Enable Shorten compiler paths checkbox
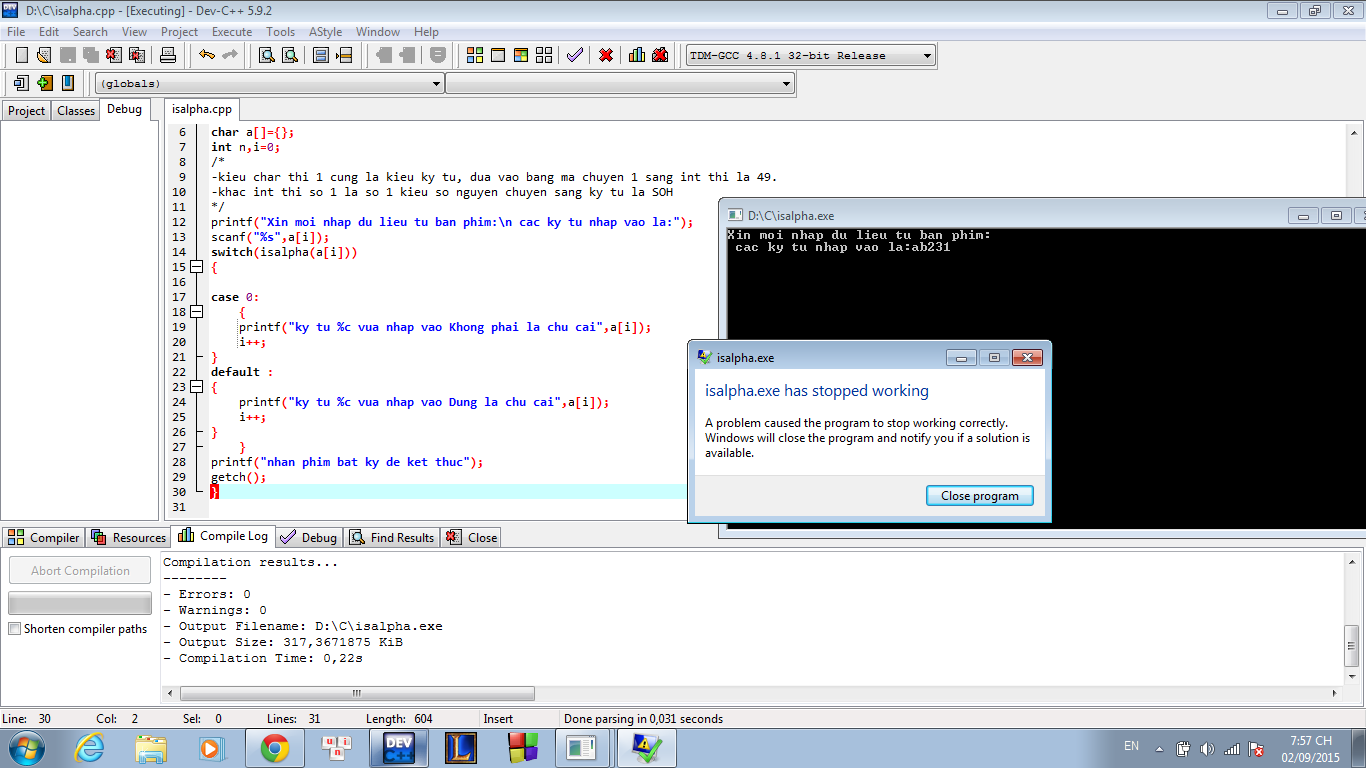This screenshot has height=768, width=1366. click(14, 629)
